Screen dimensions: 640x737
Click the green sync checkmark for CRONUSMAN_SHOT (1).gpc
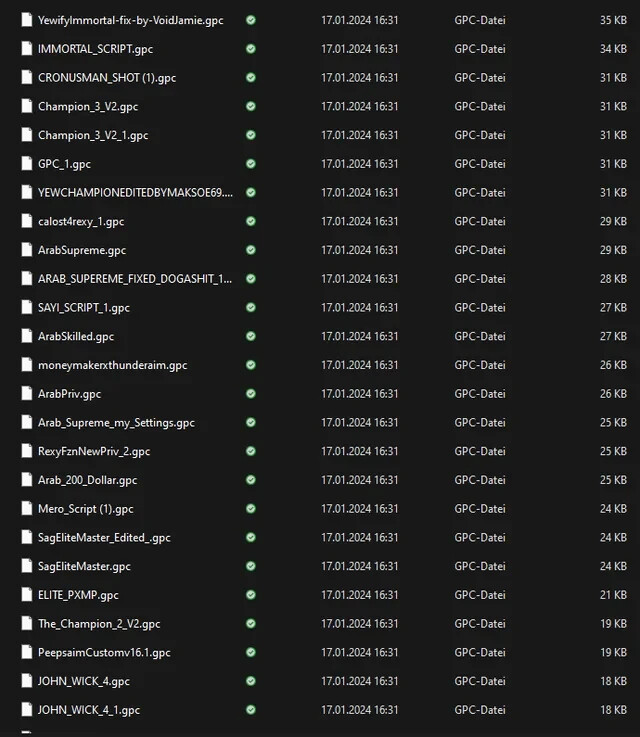pyautogui.click(x=251, y=78)
